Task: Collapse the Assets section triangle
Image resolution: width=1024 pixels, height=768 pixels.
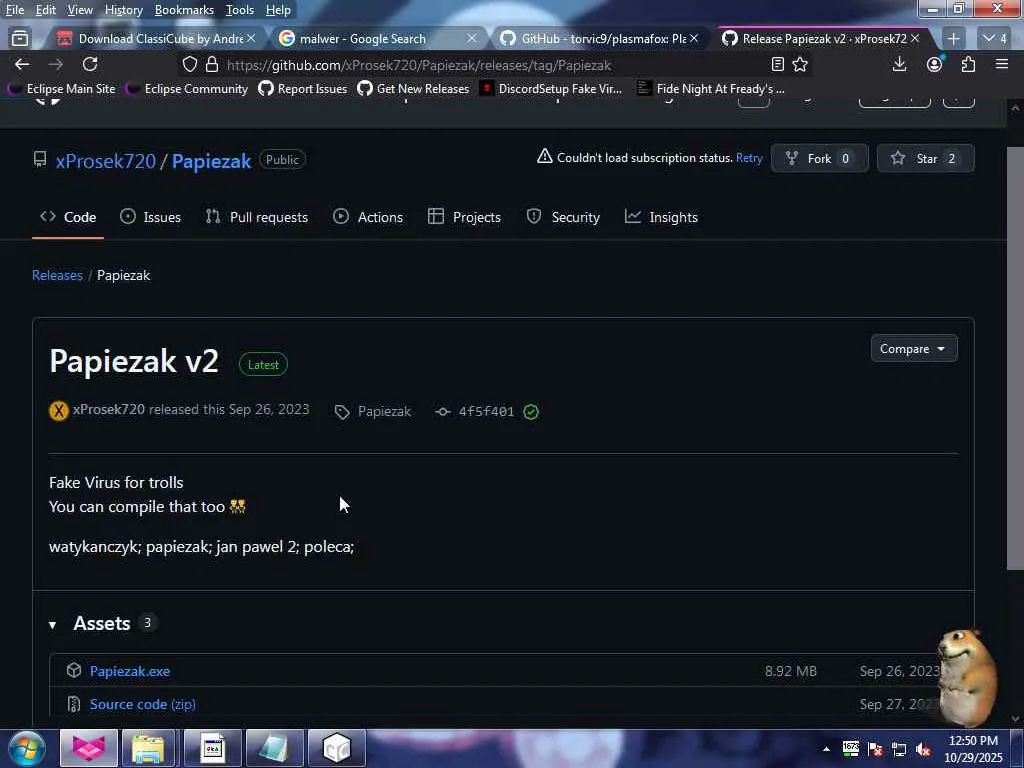Action: [x=53, y=625]
